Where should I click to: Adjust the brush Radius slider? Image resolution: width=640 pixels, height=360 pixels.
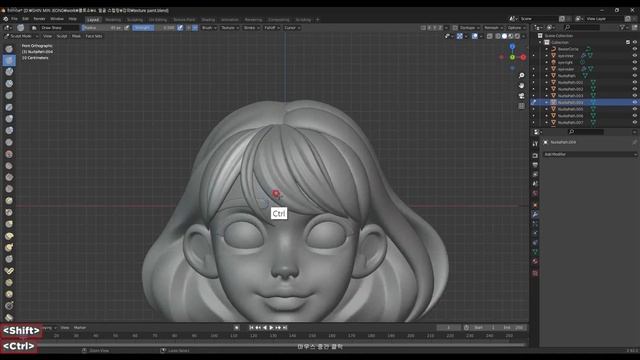pos(102,28)
